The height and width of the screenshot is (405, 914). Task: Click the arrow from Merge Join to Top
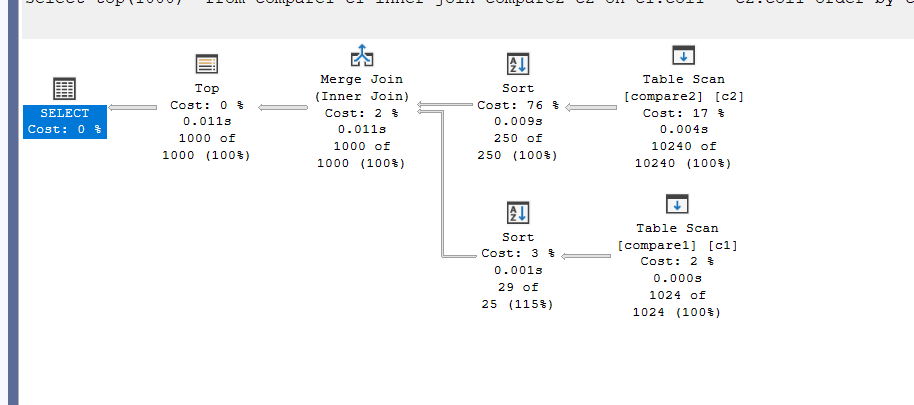pyautogui.click(x=283, y=107)
